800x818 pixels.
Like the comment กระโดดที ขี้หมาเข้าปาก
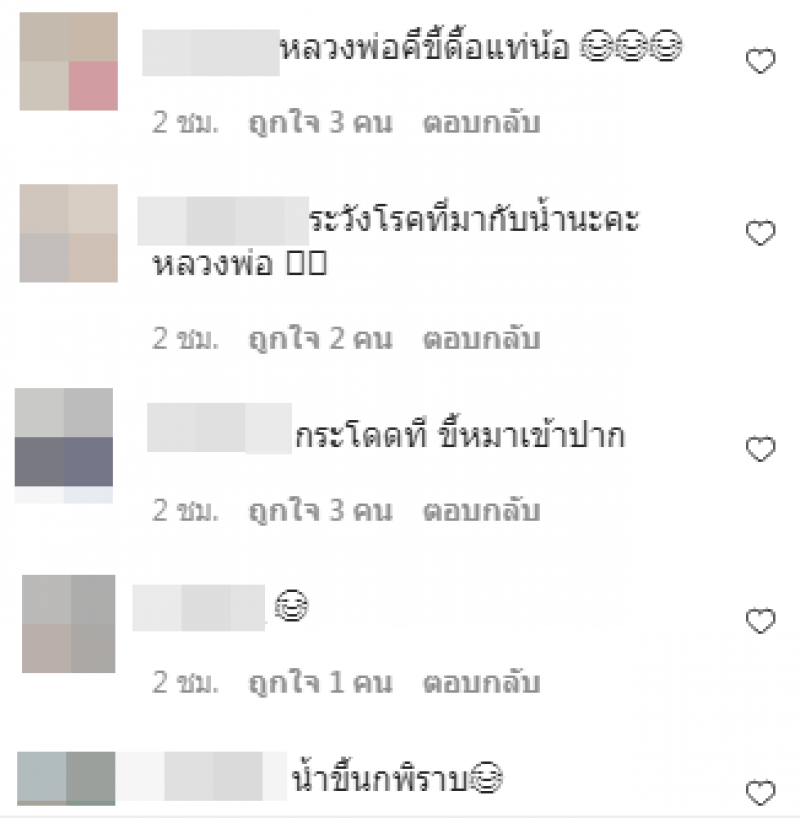(760, 449)
